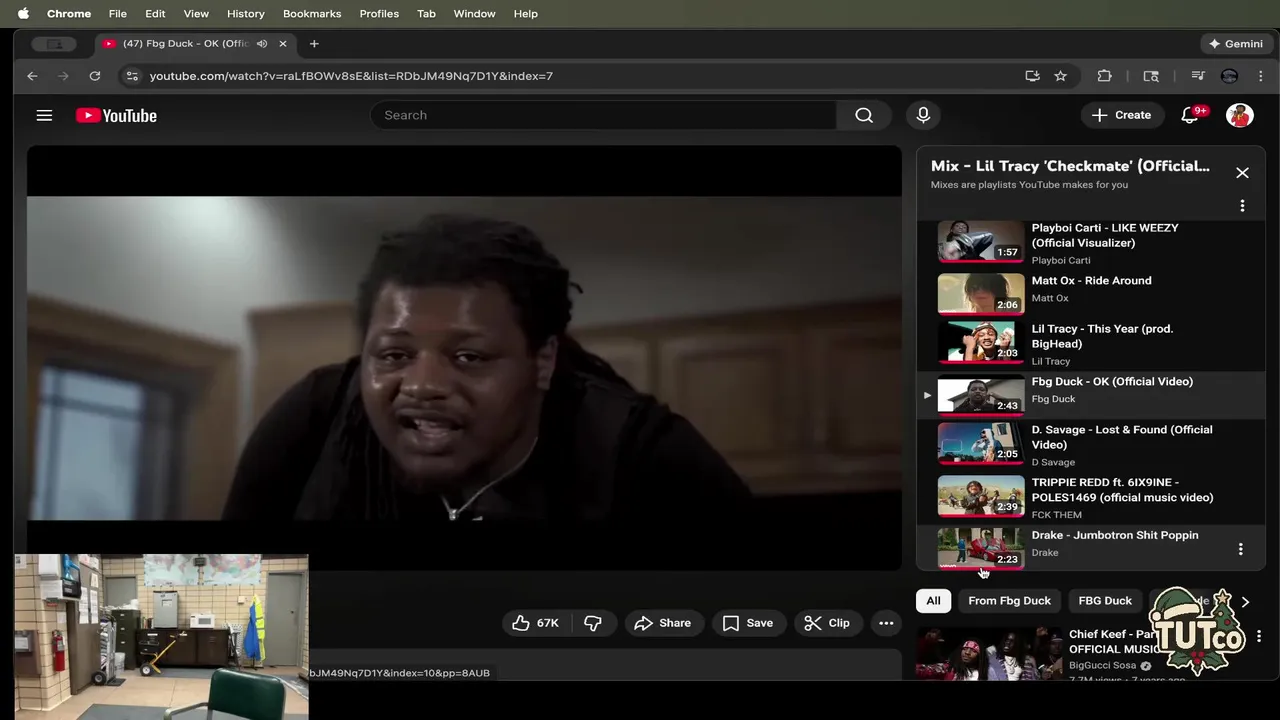Close the Mix playlist panel
Viewport: 1280px width, 720px height.
tap(1242, 173)
